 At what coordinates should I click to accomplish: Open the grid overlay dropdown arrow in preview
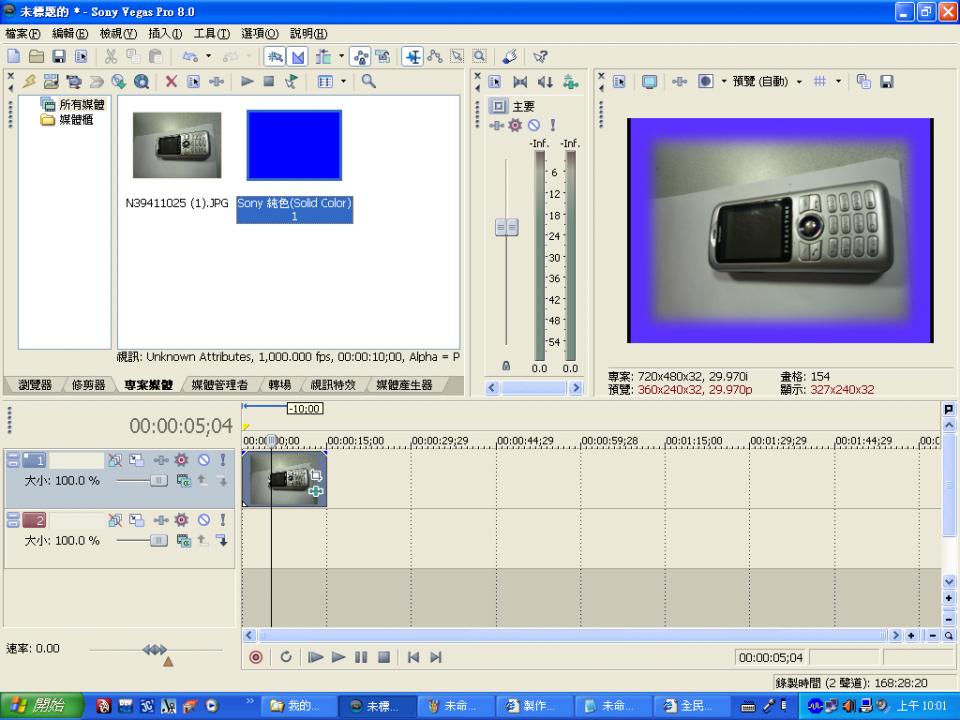tap(838, 82)
